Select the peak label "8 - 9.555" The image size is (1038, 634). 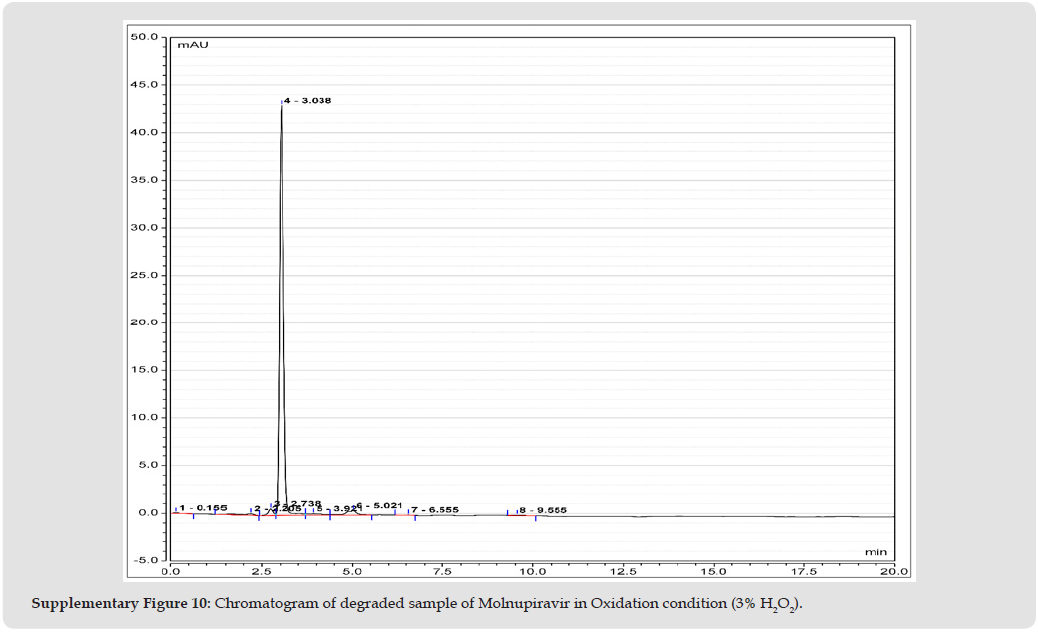pyautogui.click(x=542, y=510)
